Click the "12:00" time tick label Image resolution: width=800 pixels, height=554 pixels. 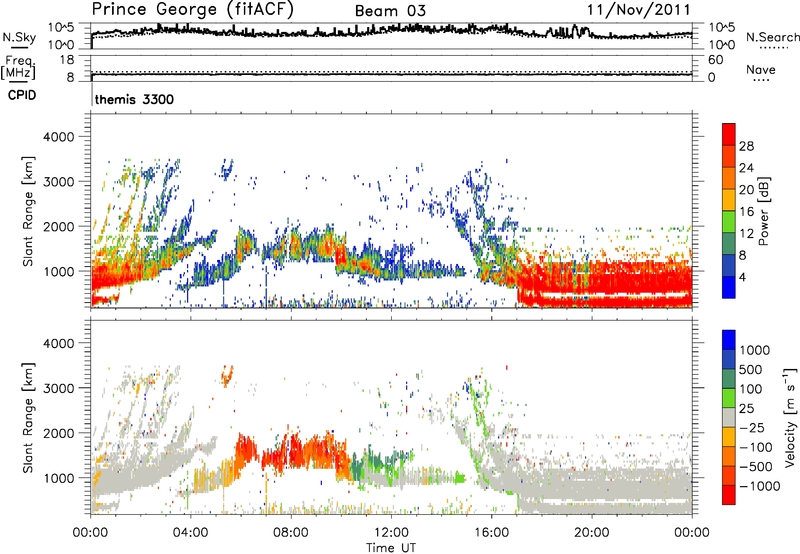(x=391, y=533)
